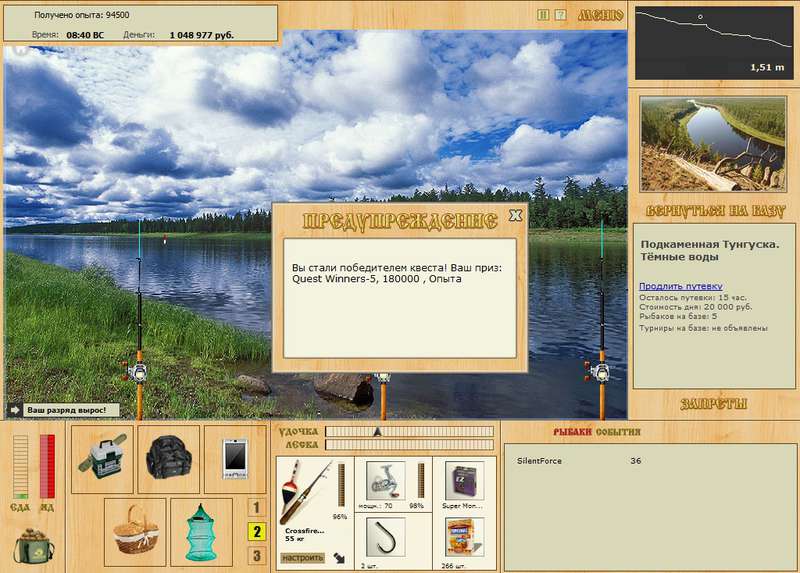Click the Super Mon fishing line item

(x=464, y=481)
